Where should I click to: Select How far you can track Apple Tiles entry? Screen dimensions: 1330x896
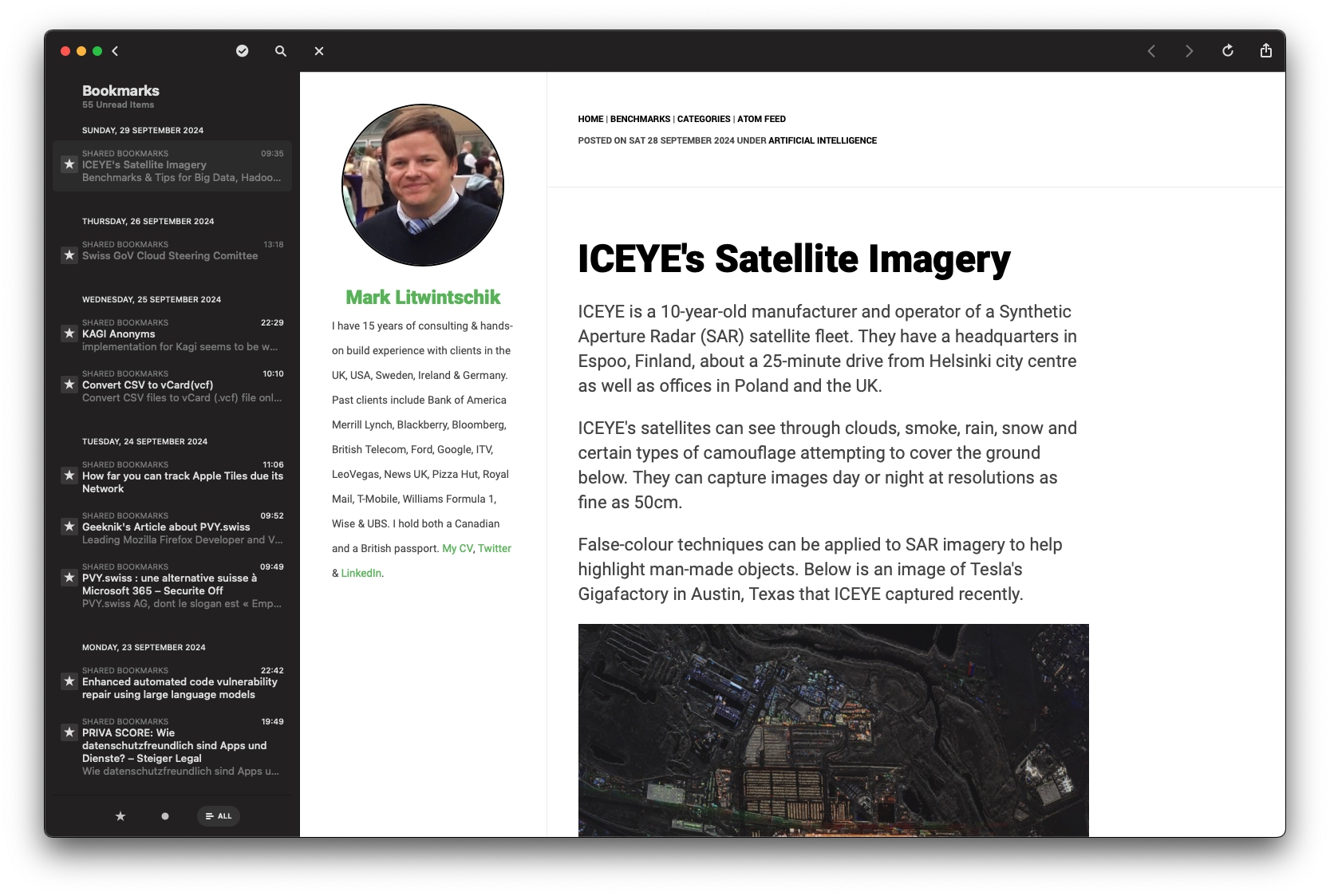[x=172, y=476]
